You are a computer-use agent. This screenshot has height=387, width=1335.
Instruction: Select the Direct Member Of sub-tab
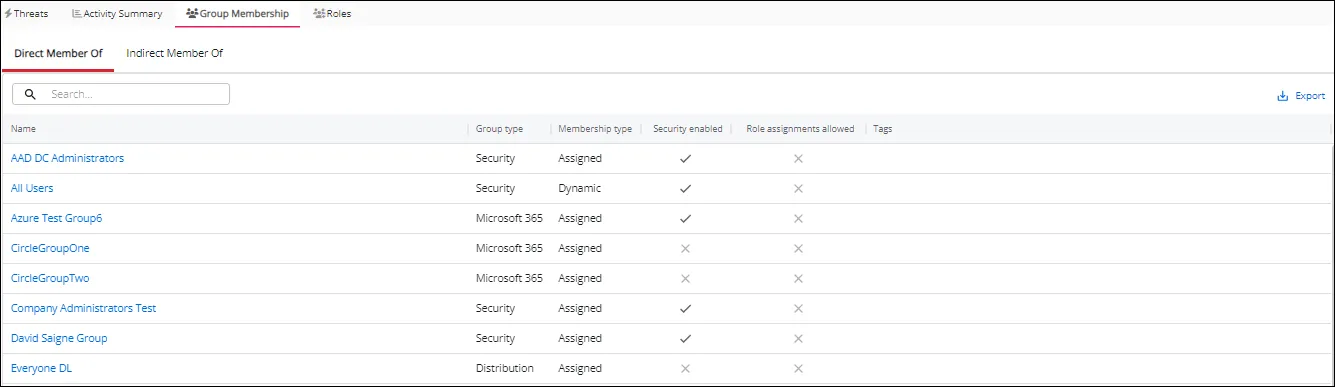pyautogui.click(x=58, y=53)
